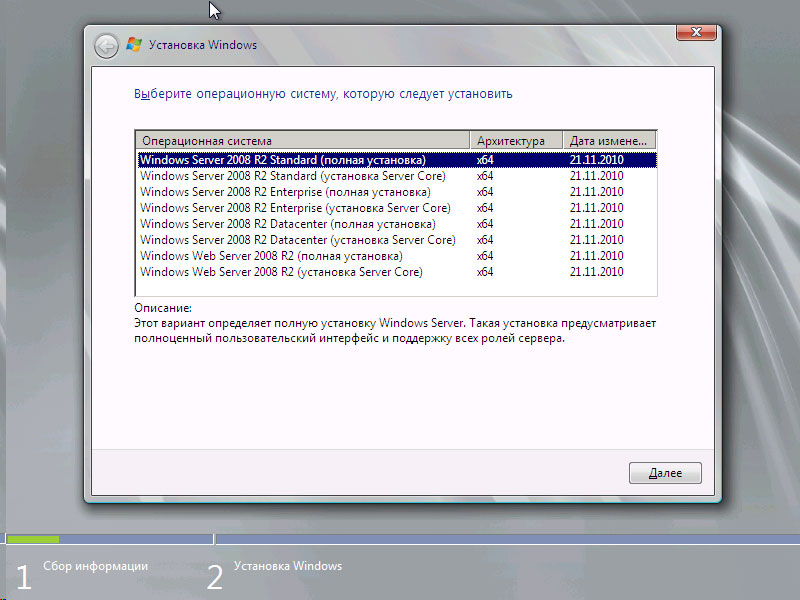This screenshot has width=800, height=600.
Task: Click the Операционная система column header
Action: tap(303, 140)
